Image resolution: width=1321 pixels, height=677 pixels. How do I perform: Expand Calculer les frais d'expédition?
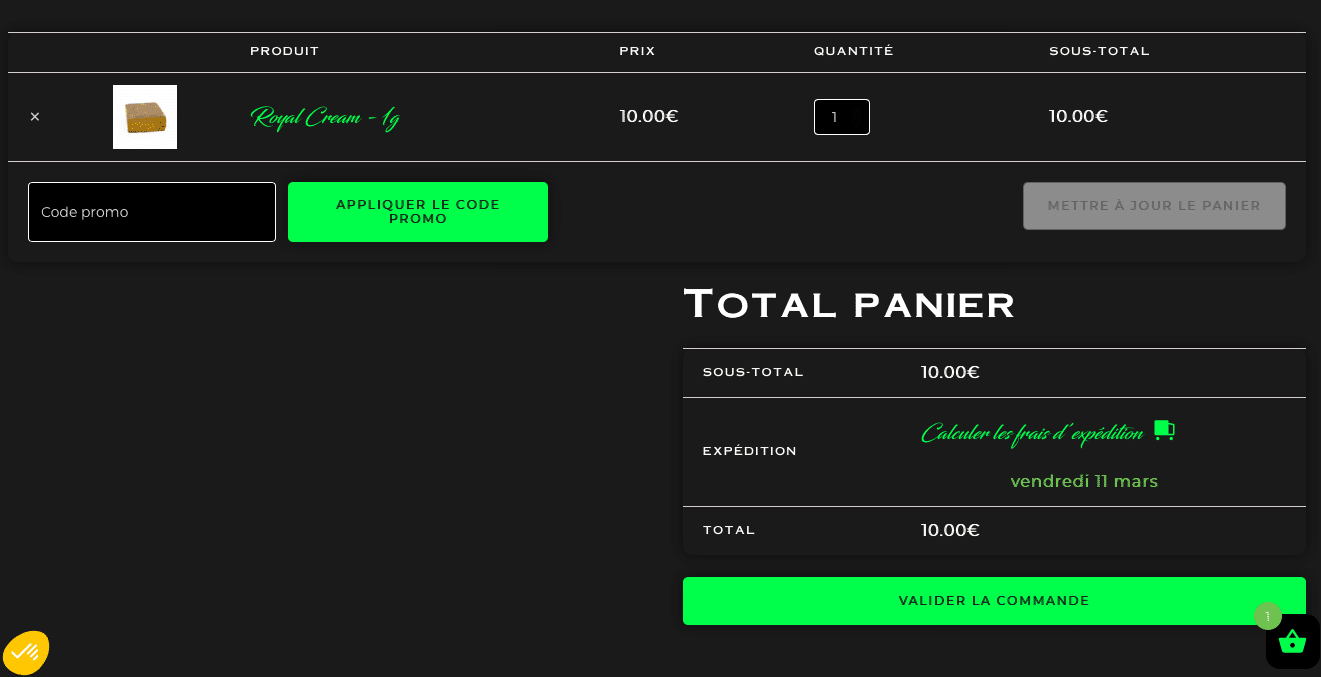pyautogui.click(x=1032, y=433)
